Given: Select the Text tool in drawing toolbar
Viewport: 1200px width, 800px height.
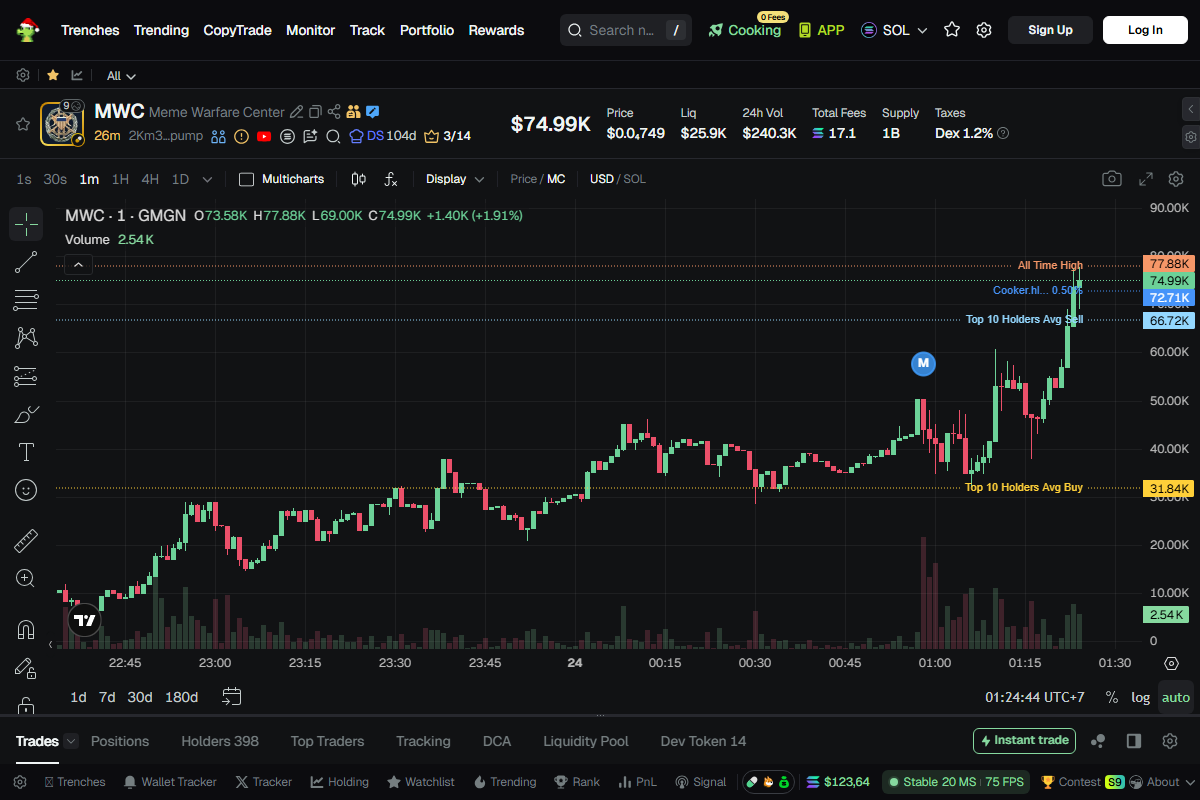Looking at the screenshot, I should pyautogui.click(x=26, y=452).
